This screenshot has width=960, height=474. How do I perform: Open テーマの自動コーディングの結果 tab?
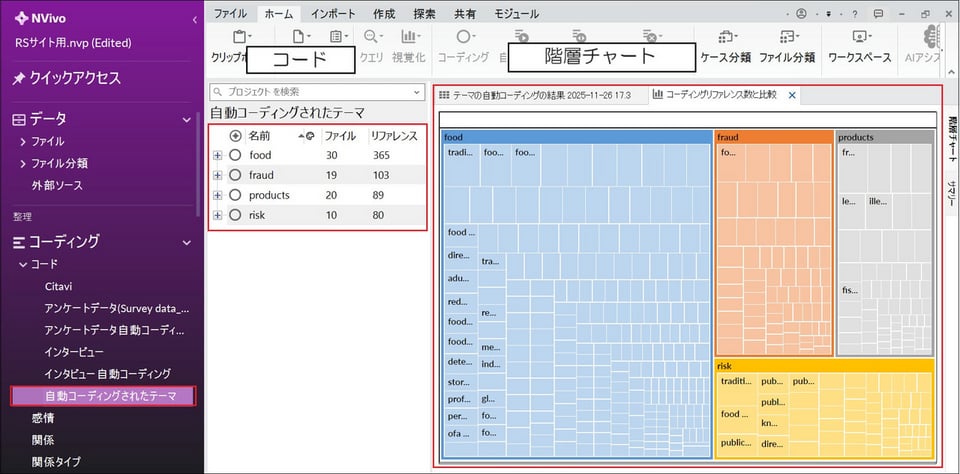tap(541, 95)
